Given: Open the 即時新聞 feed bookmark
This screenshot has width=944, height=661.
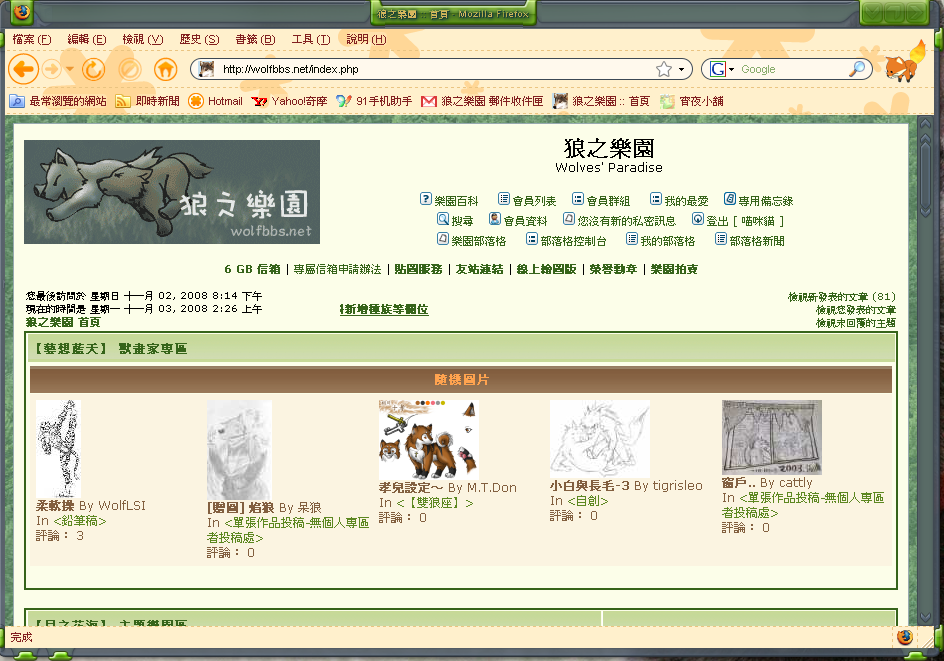Looking at the screenshot, I should [x=148, y=101].
